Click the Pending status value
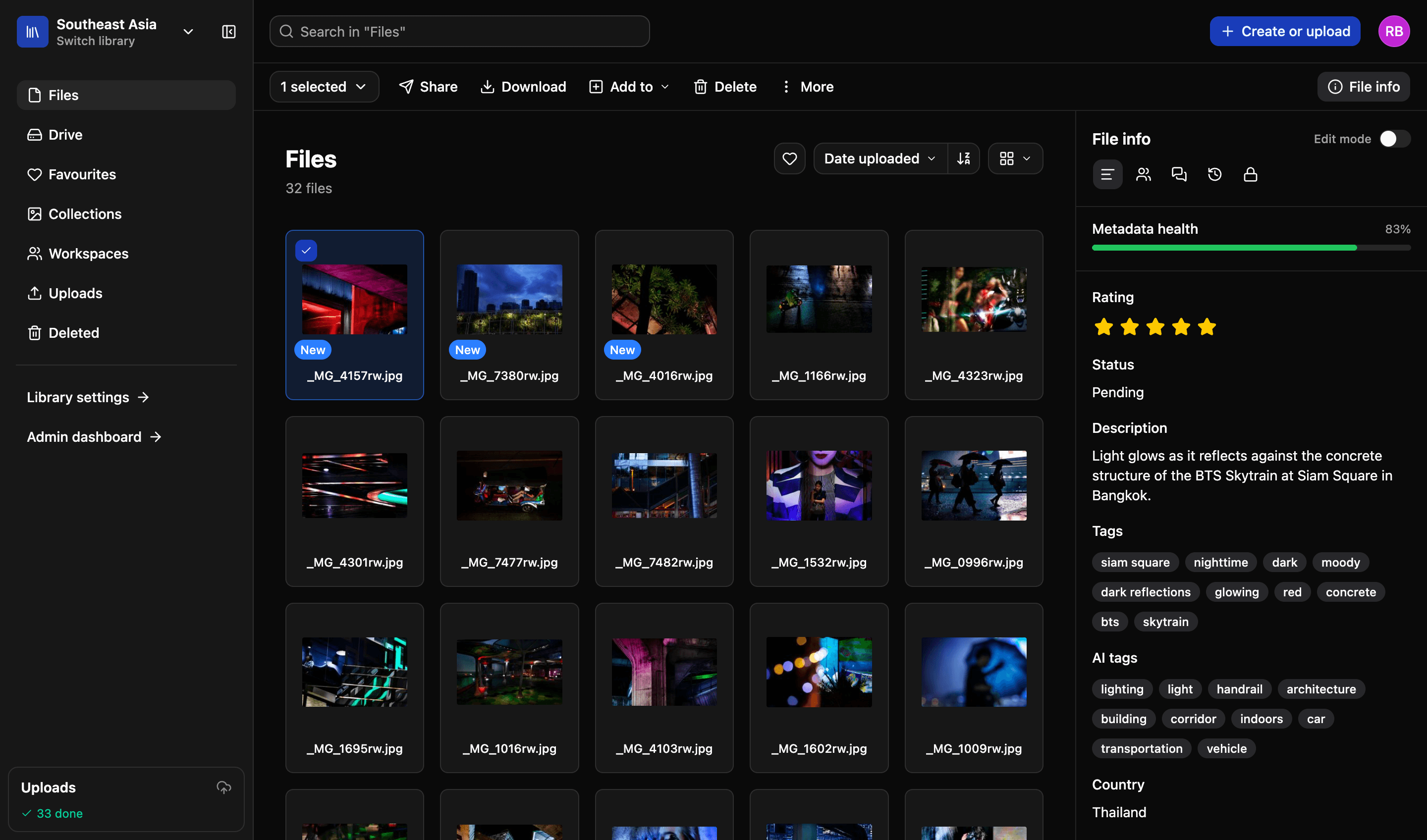1427x840 pixels. (x=1117, y=392)
